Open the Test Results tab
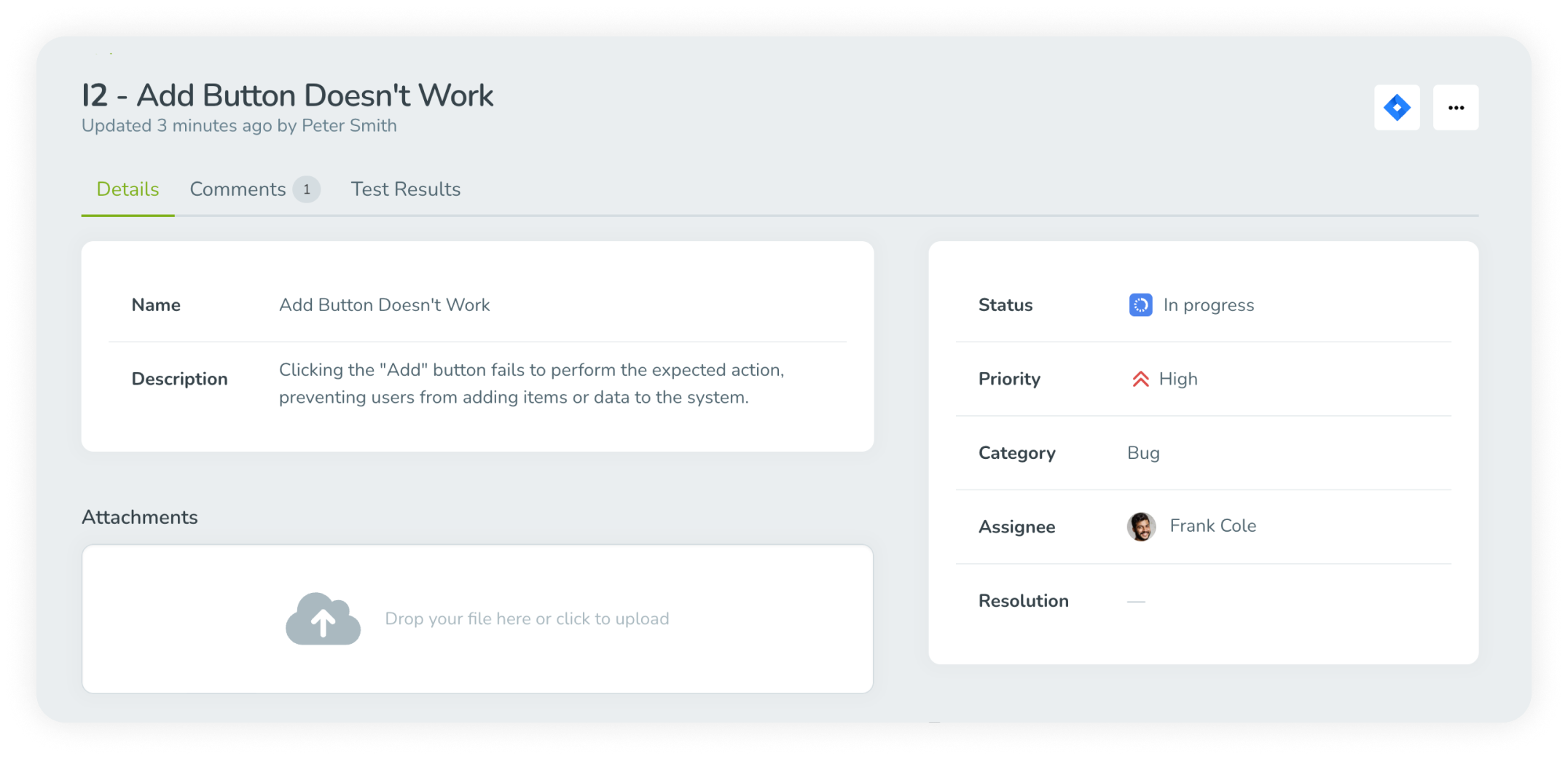Viewport: 1568px width, 759px height. pyautogui.click(x=406, y=189)
